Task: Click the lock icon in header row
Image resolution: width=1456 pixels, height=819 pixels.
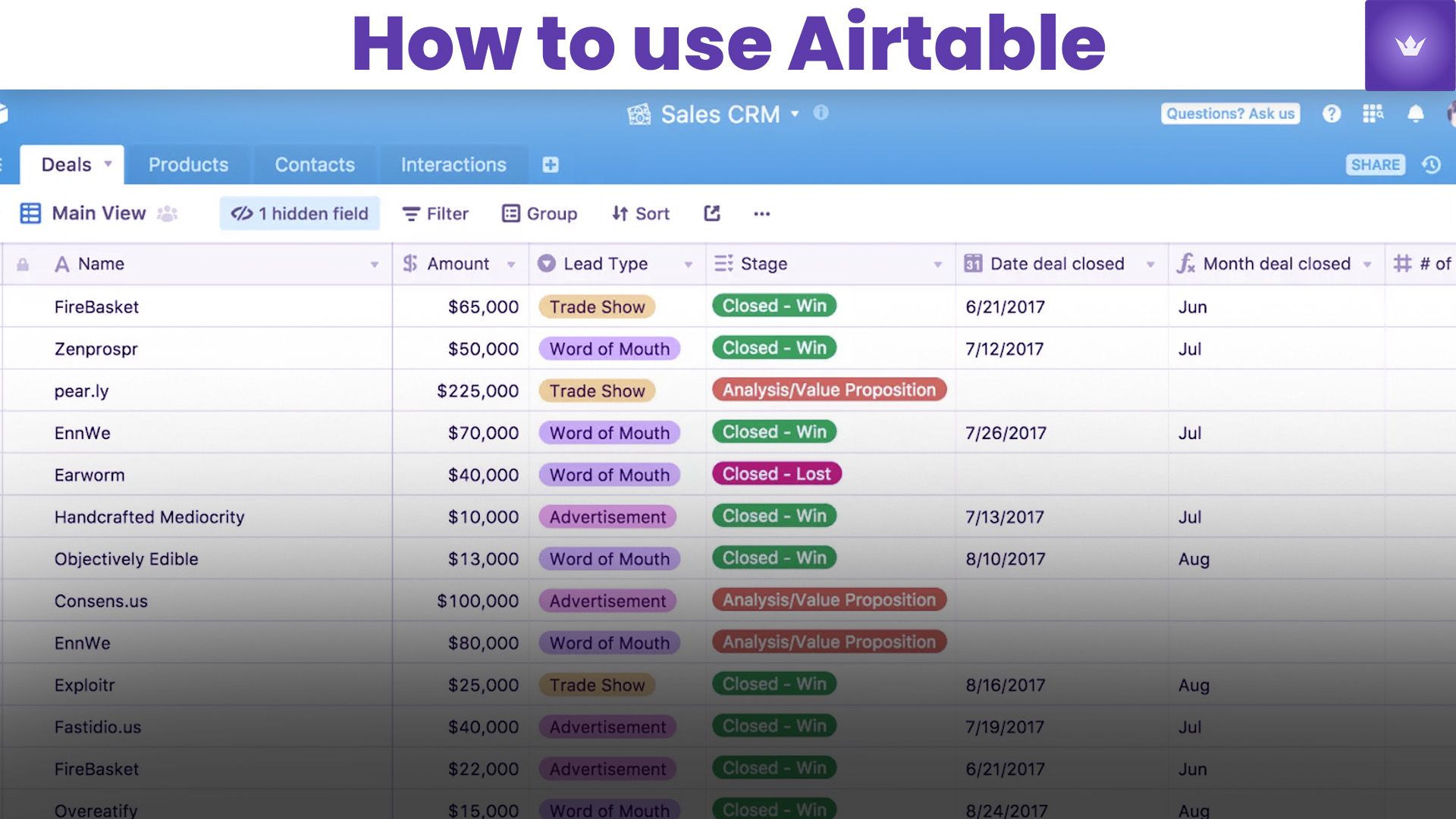Action: [23, 264]
